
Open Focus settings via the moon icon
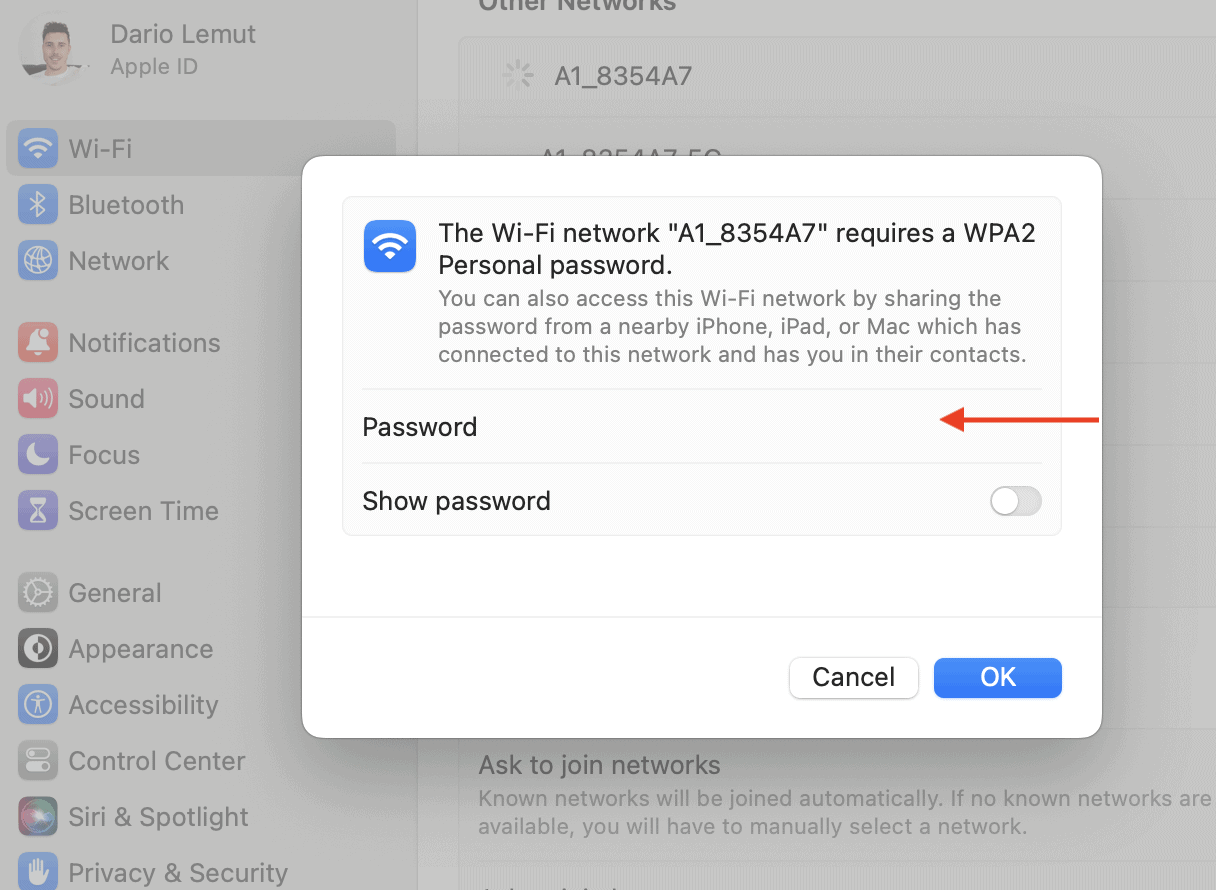pos(37,454)
